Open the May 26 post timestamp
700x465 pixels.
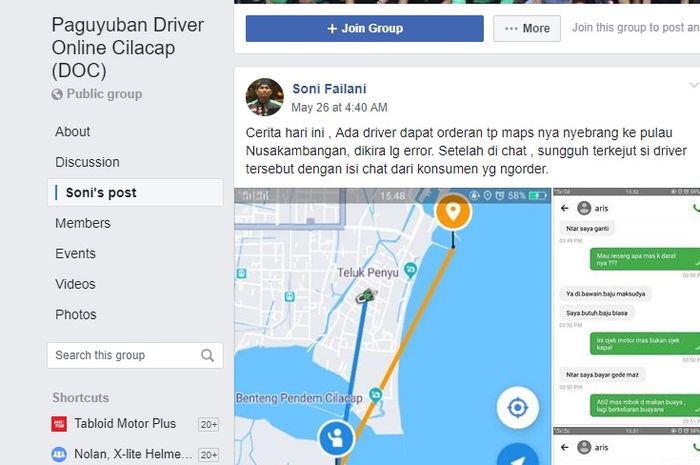339,108
